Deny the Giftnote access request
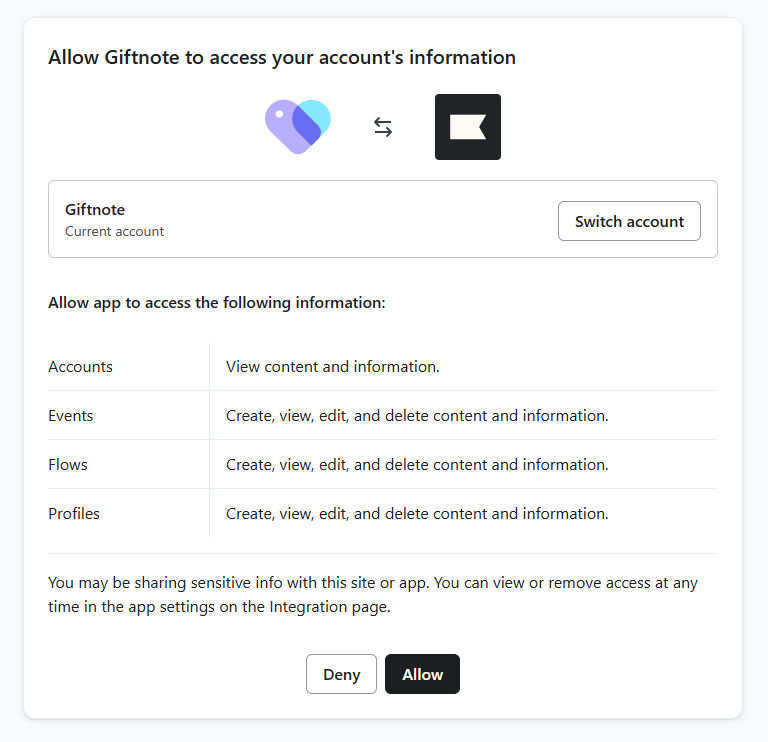 pos(341,674)
